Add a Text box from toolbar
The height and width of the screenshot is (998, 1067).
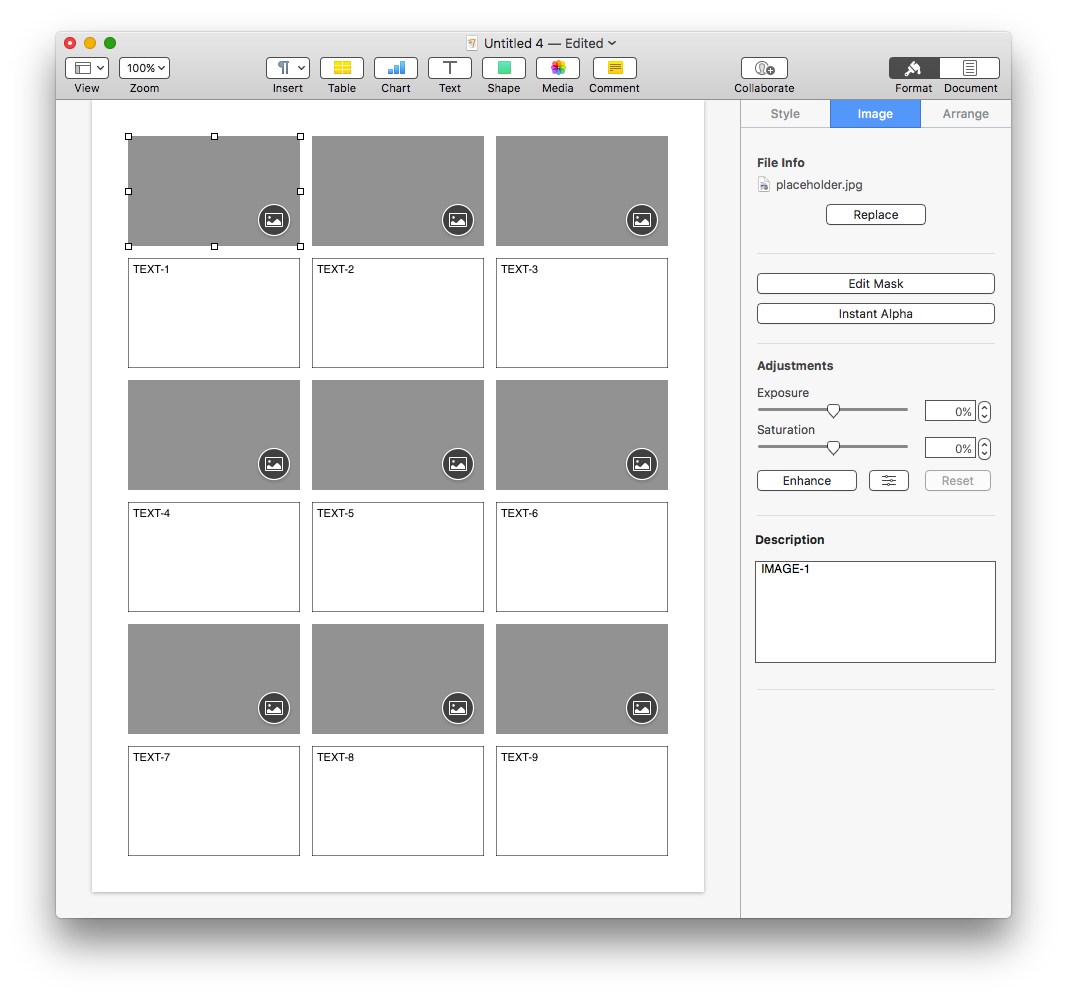coord(450,68)
